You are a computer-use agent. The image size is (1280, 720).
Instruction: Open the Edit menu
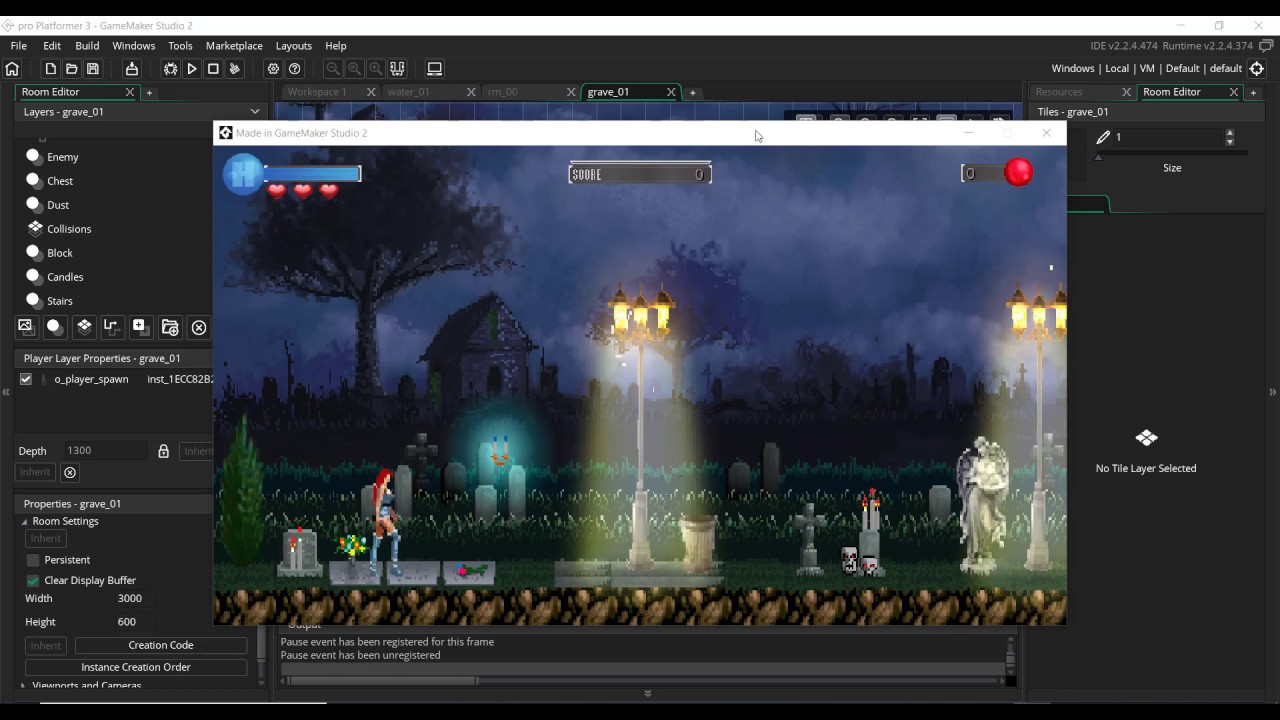point(52,46)
